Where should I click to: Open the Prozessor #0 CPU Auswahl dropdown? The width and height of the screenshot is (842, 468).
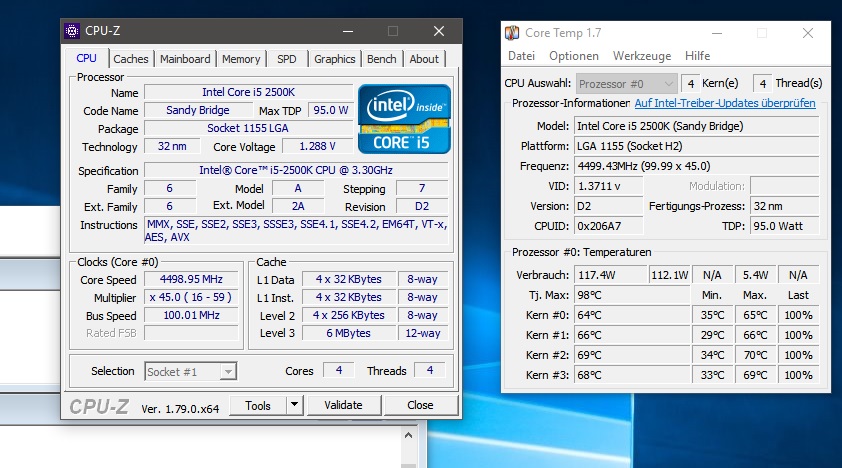[x=626, y=84]
